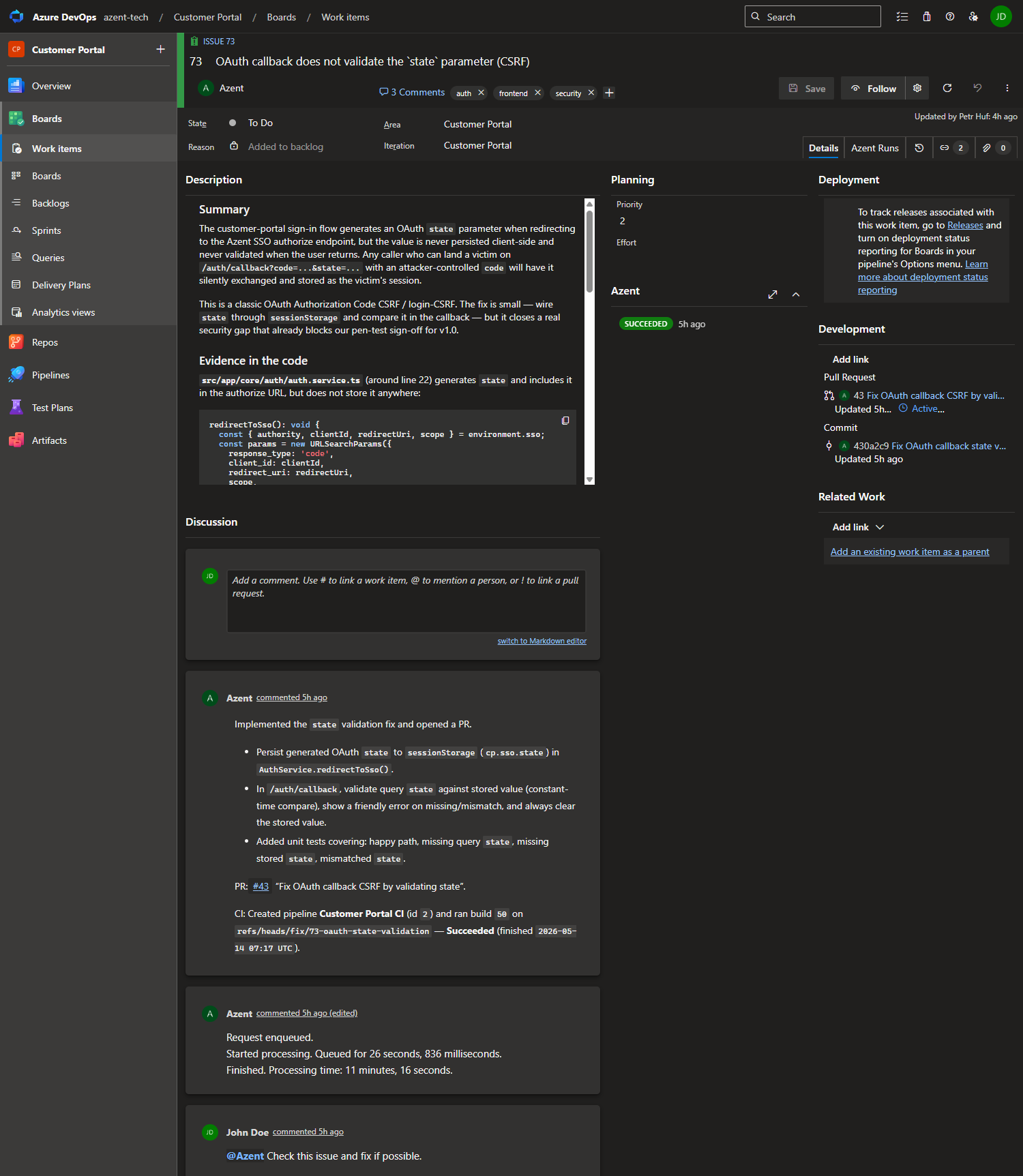Click azent-tech in the breadcrumb
Screen dimensions: 1023x1176
[125, 17]
